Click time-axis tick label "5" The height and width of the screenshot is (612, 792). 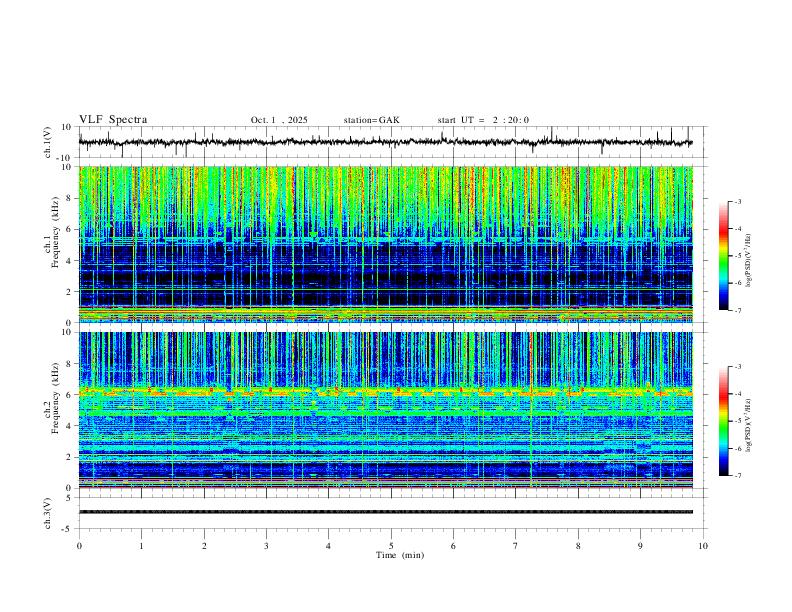tap(391, 546)
